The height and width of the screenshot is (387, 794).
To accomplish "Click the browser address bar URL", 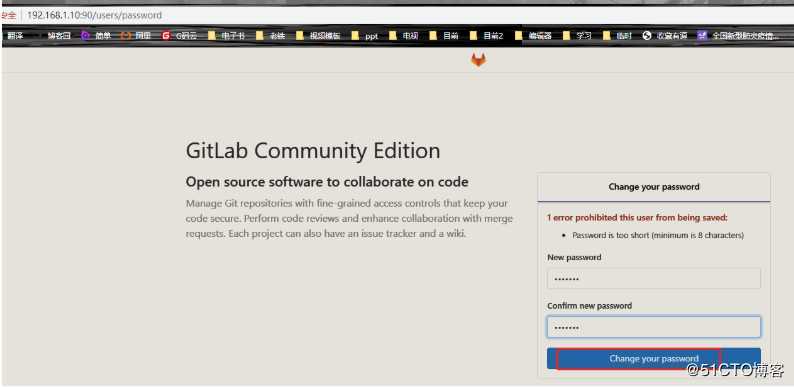I will coord(94,15).
